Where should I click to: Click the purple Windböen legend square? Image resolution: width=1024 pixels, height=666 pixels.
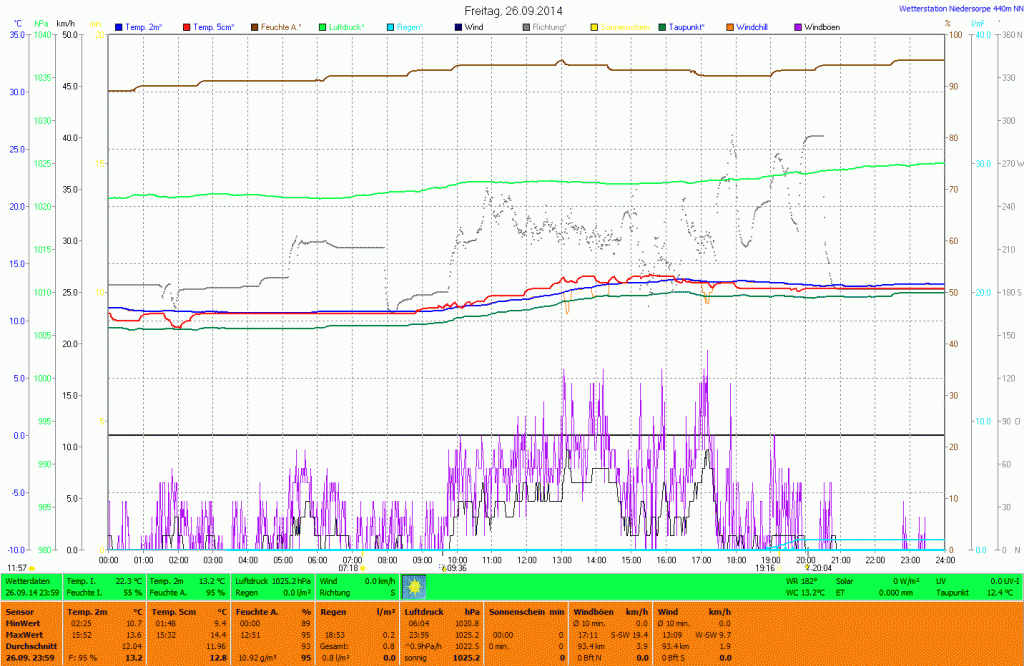(x=798, y=27)
